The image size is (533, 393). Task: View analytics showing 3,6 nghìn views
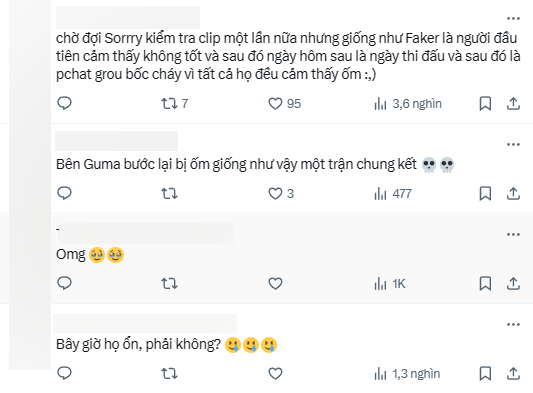tap(408, 104)
